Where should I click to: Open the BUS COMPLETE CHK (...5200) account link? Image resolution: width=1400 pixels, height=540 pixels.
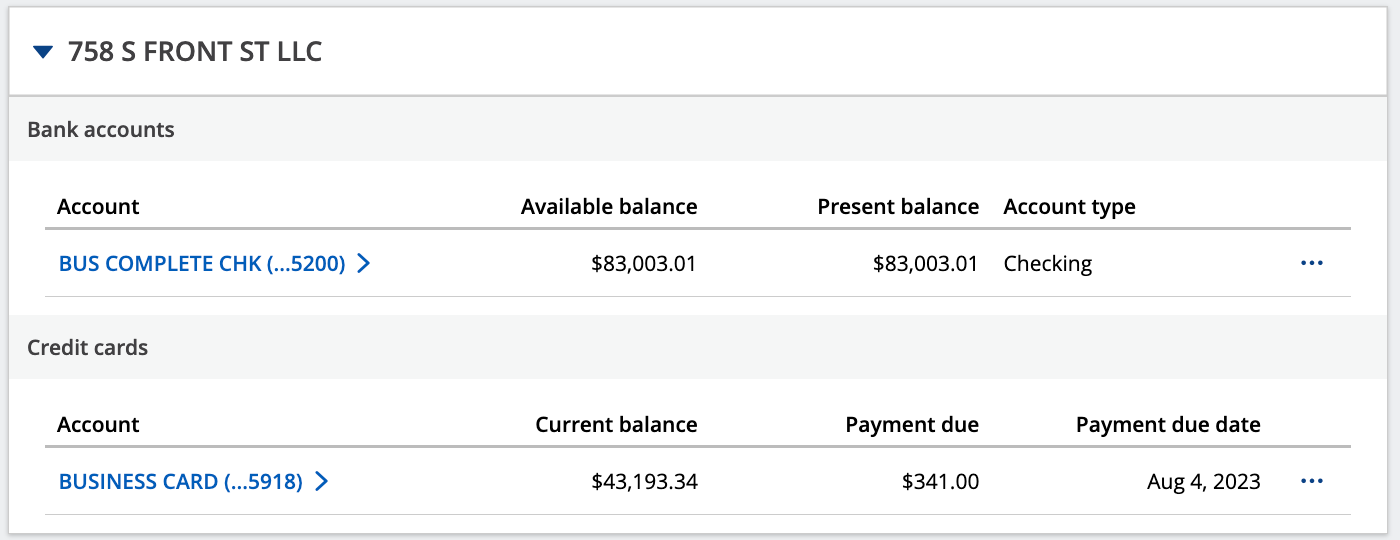tap(202, 264)
